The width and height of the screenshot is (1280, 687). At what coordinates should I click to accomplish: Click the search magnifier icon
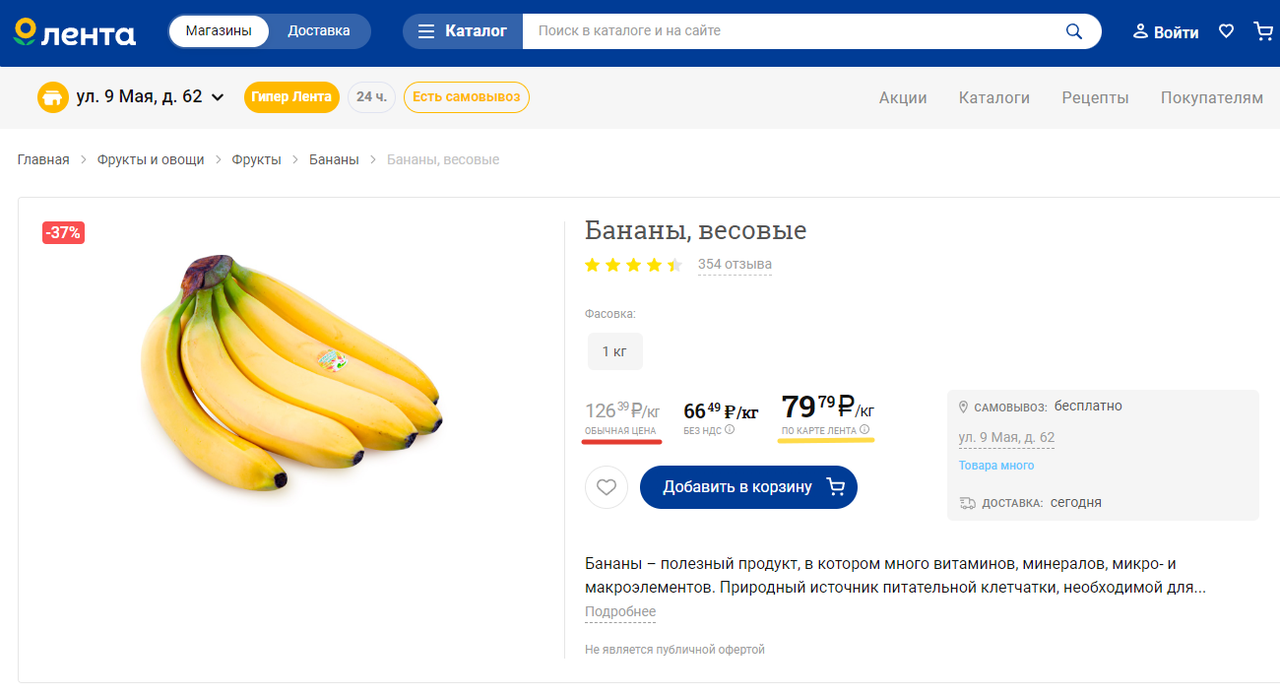coord(1074,31)
